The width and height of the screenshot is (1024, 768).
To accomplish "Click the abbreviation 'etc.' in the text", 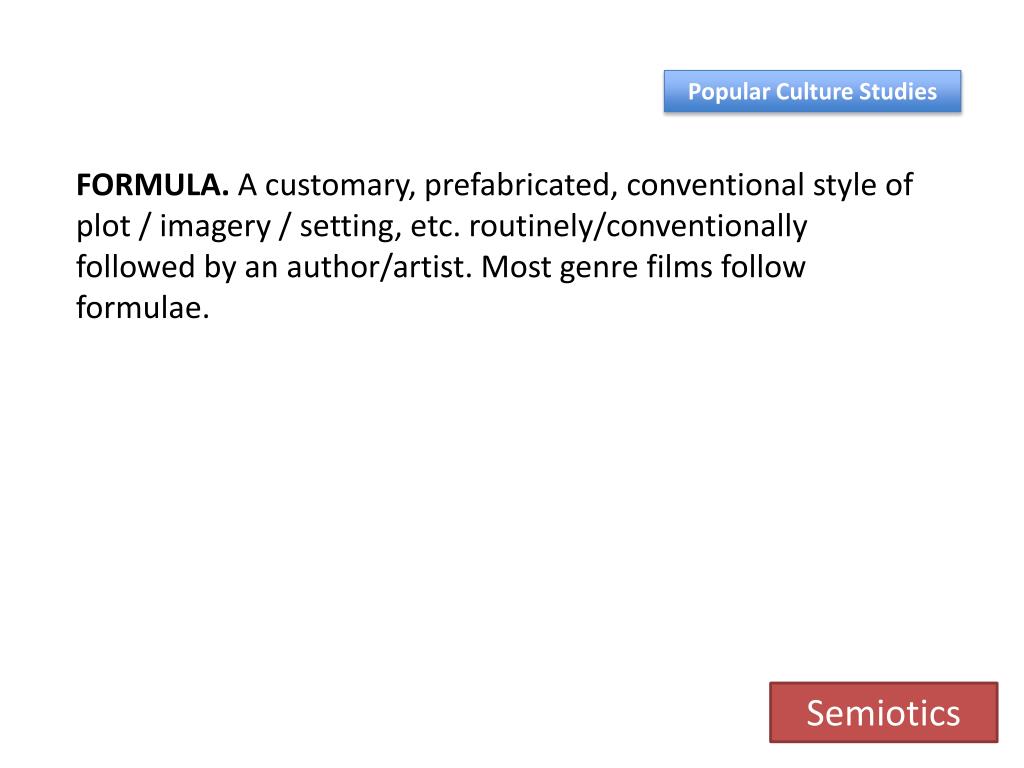I will 436,227.
